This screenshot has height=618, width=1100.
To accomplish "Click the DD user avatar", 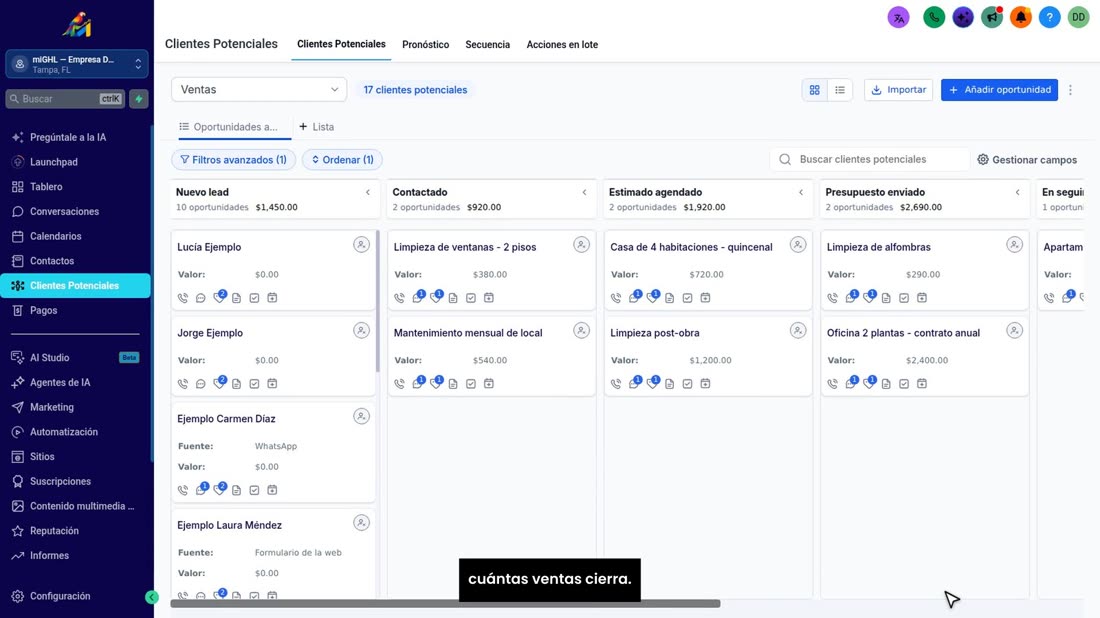I will pyautogui.click(x=1078, y=17).
